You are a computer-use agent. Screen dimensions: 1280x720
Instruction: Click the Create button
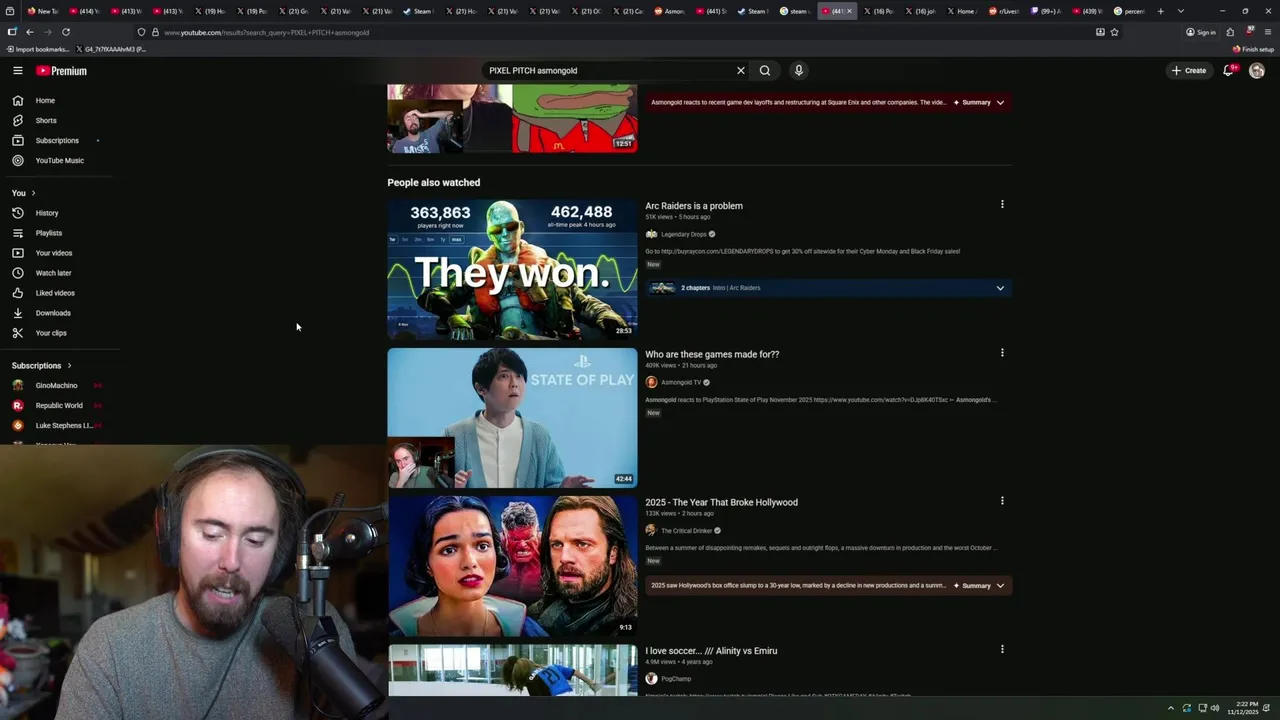[x=1189, y=71]
